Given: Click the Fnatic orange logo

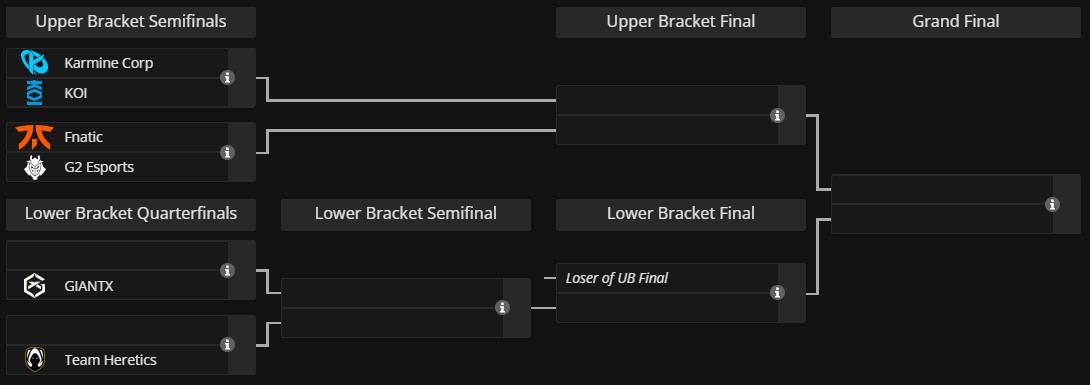Looking at the screenshot, I should [x=35, y=138].
